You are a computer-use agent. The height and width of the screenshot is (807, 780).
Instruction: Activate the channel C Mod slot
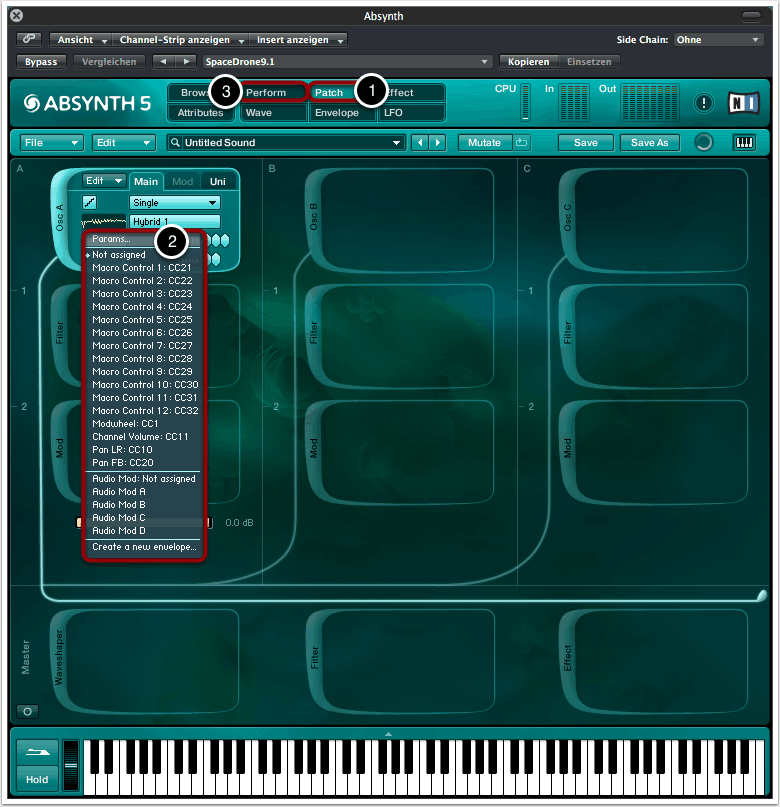click(x=653, y=451)
